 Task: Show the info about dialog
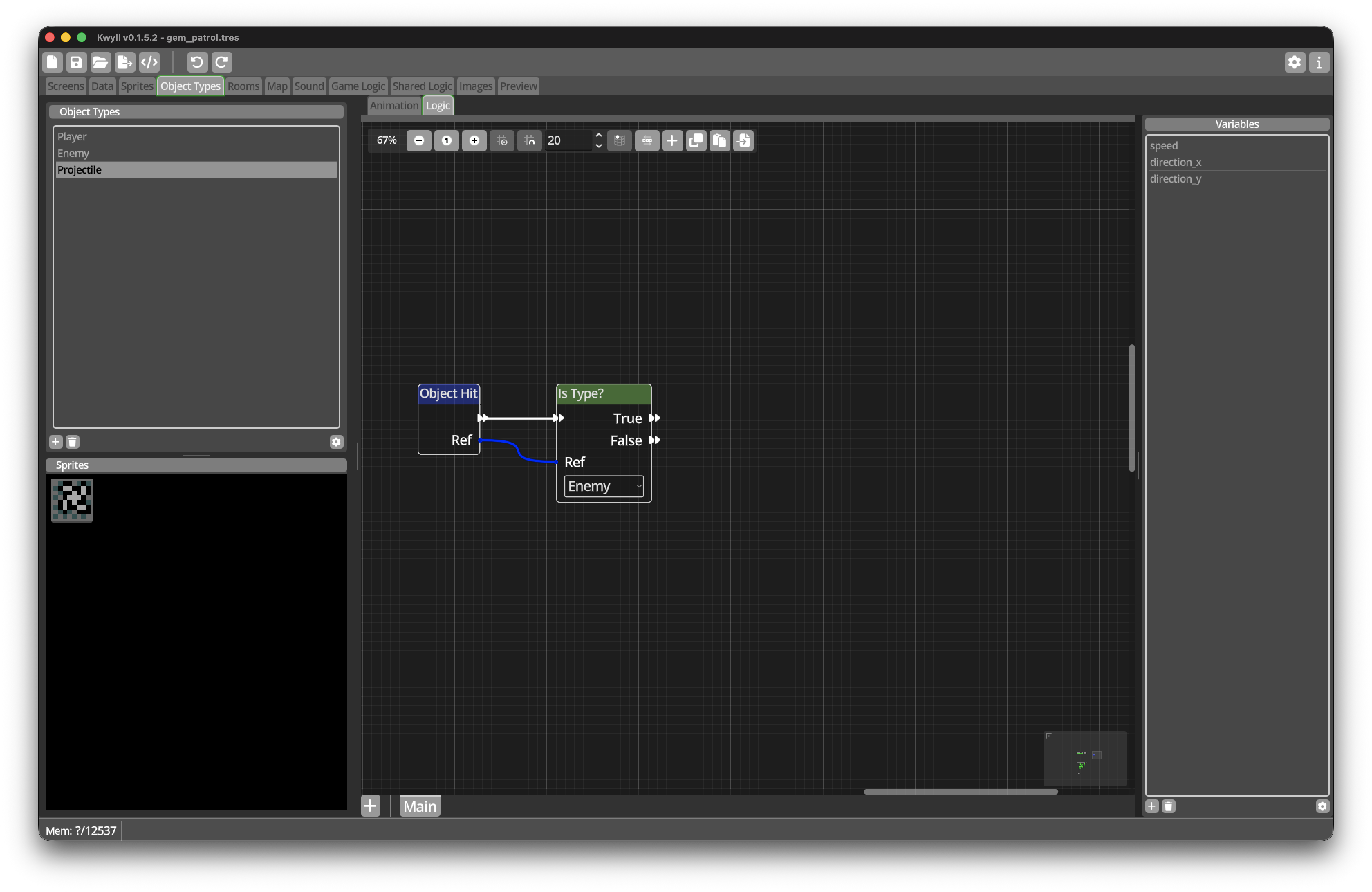1319,62
